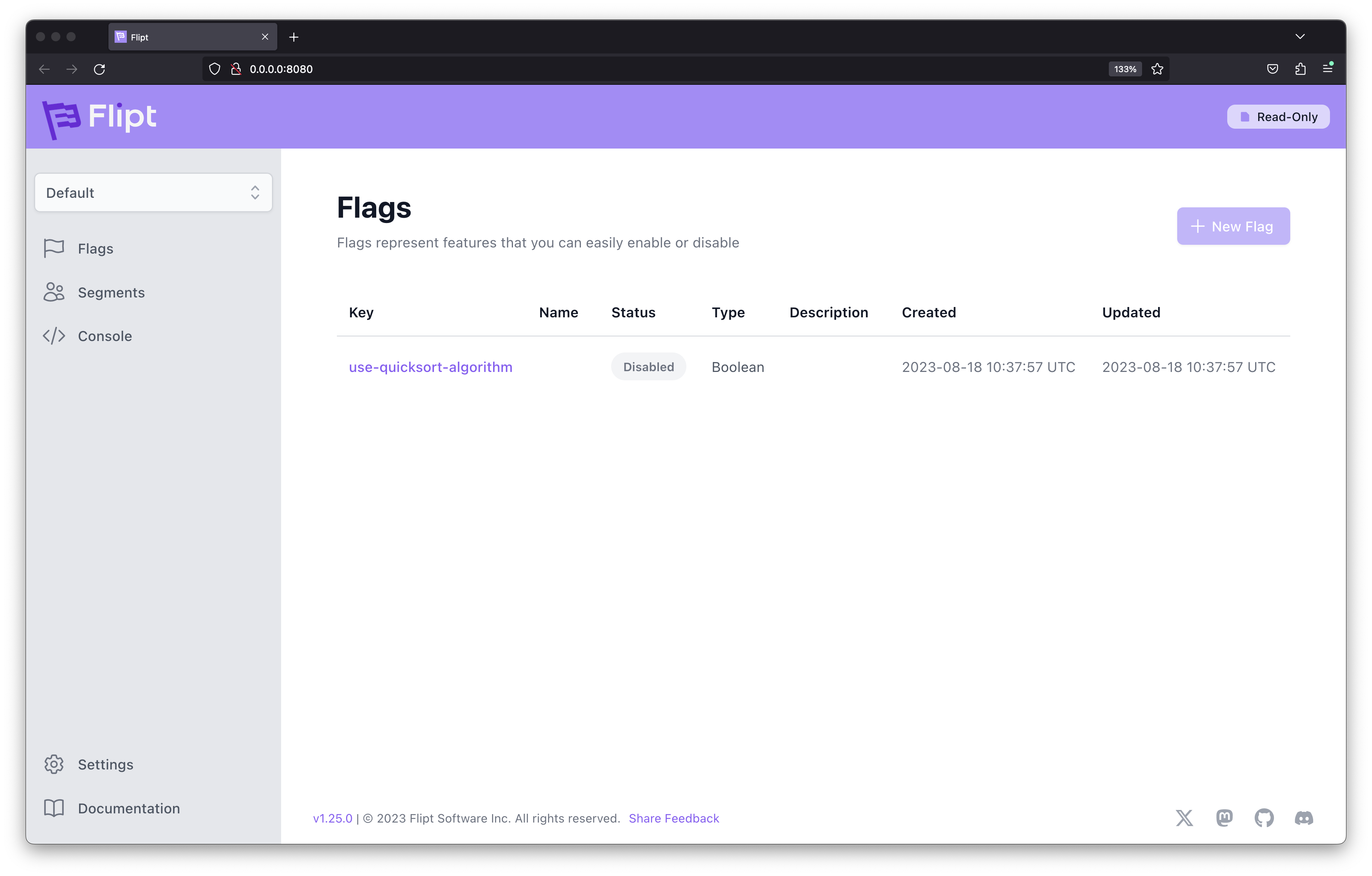Expand the Default namespace selector

point(153,192)
